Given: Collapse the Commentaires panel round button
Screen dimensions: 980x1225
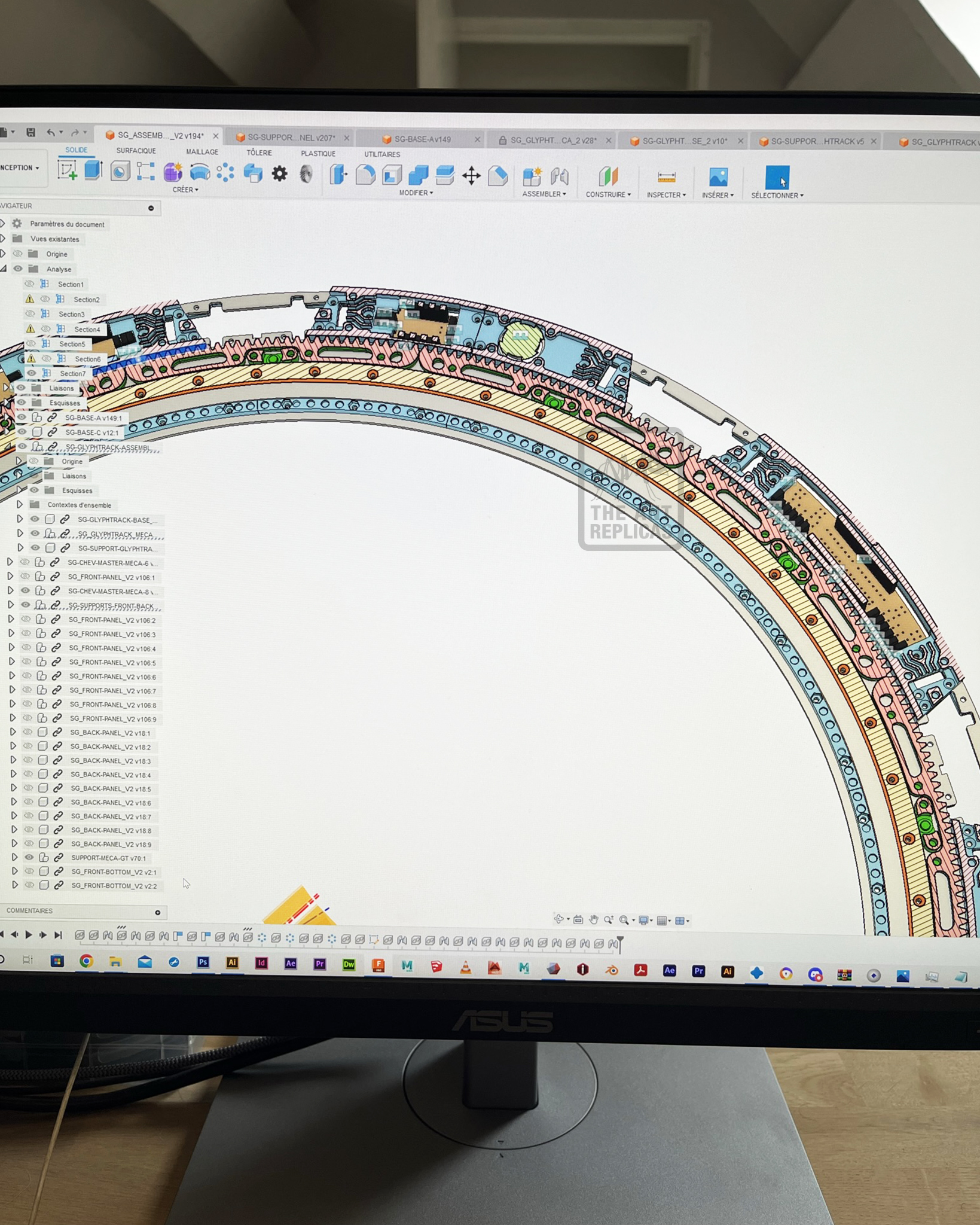Looking at the screenshot, I should click(x=158, y=912).
